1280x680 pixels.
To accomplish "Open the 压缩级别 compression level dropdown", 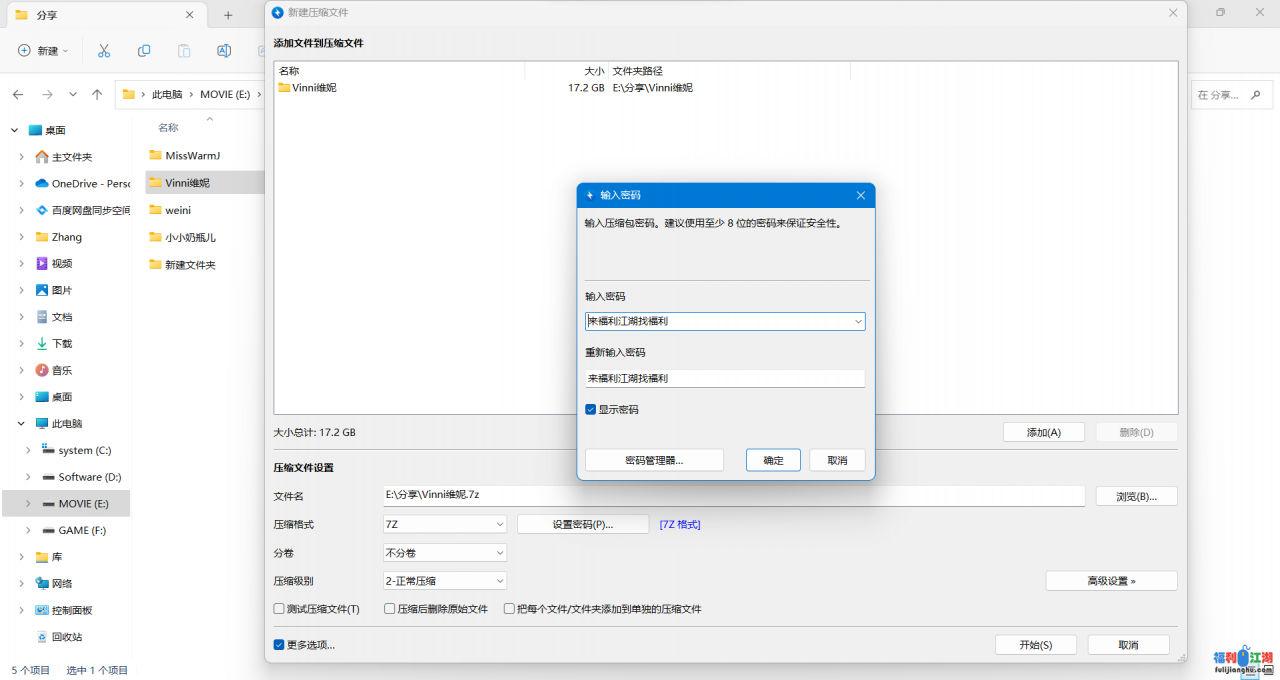I will (445, 581).
